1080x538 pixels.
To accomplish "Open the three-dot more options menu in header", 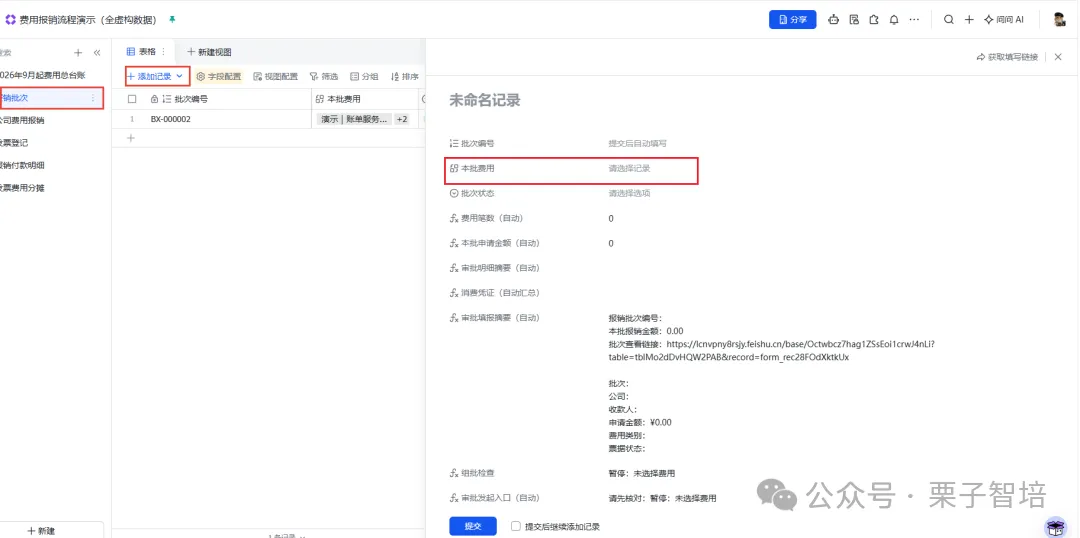I will [914, 19].
